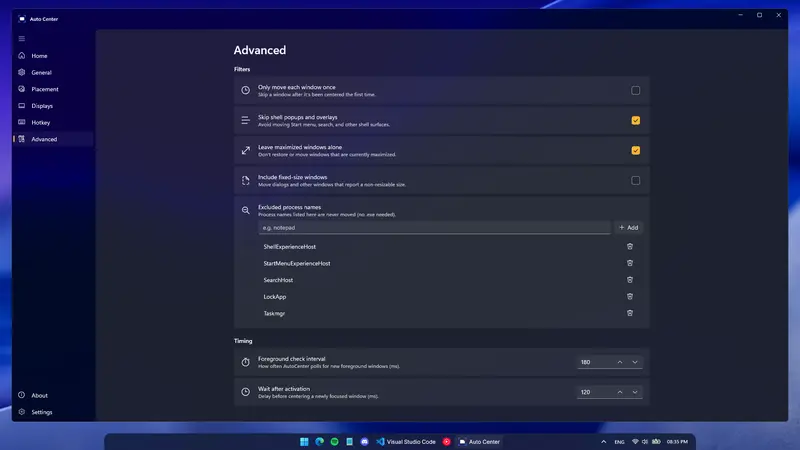
Task: Decrease Wait after activation value
Action: [x=635, y=392]
